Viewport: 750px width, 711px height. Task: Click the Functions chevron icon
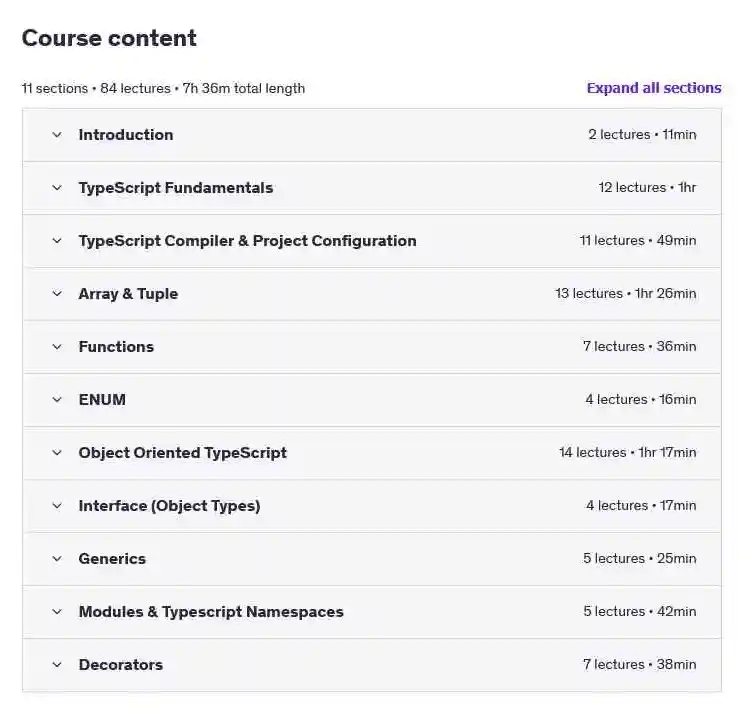[57, 347]
